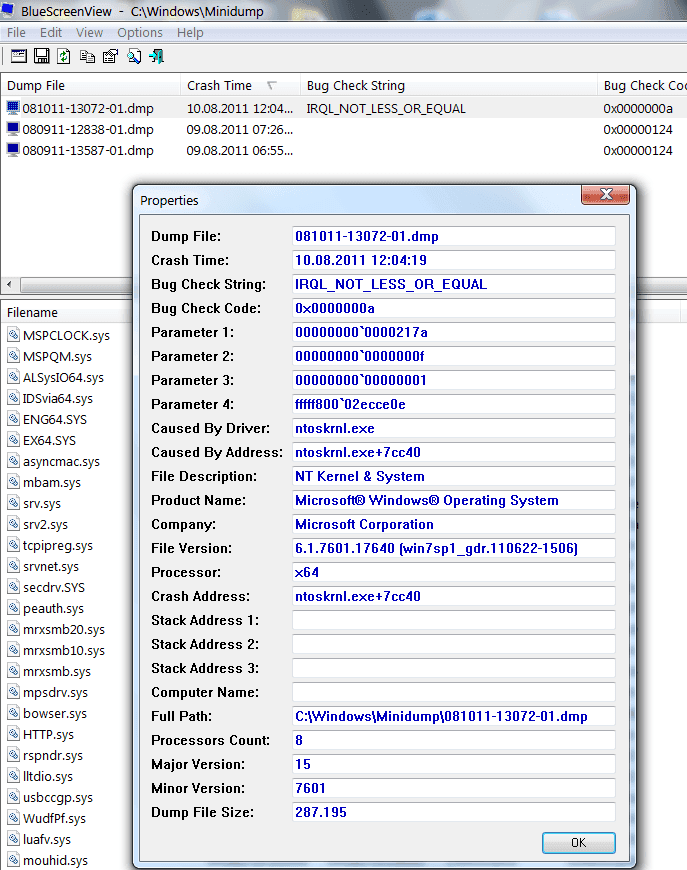Image resolution: width=687 pixels, height=870 pixels.
Task: Select luafv.sys in driver list
Action: click(47, 839)
